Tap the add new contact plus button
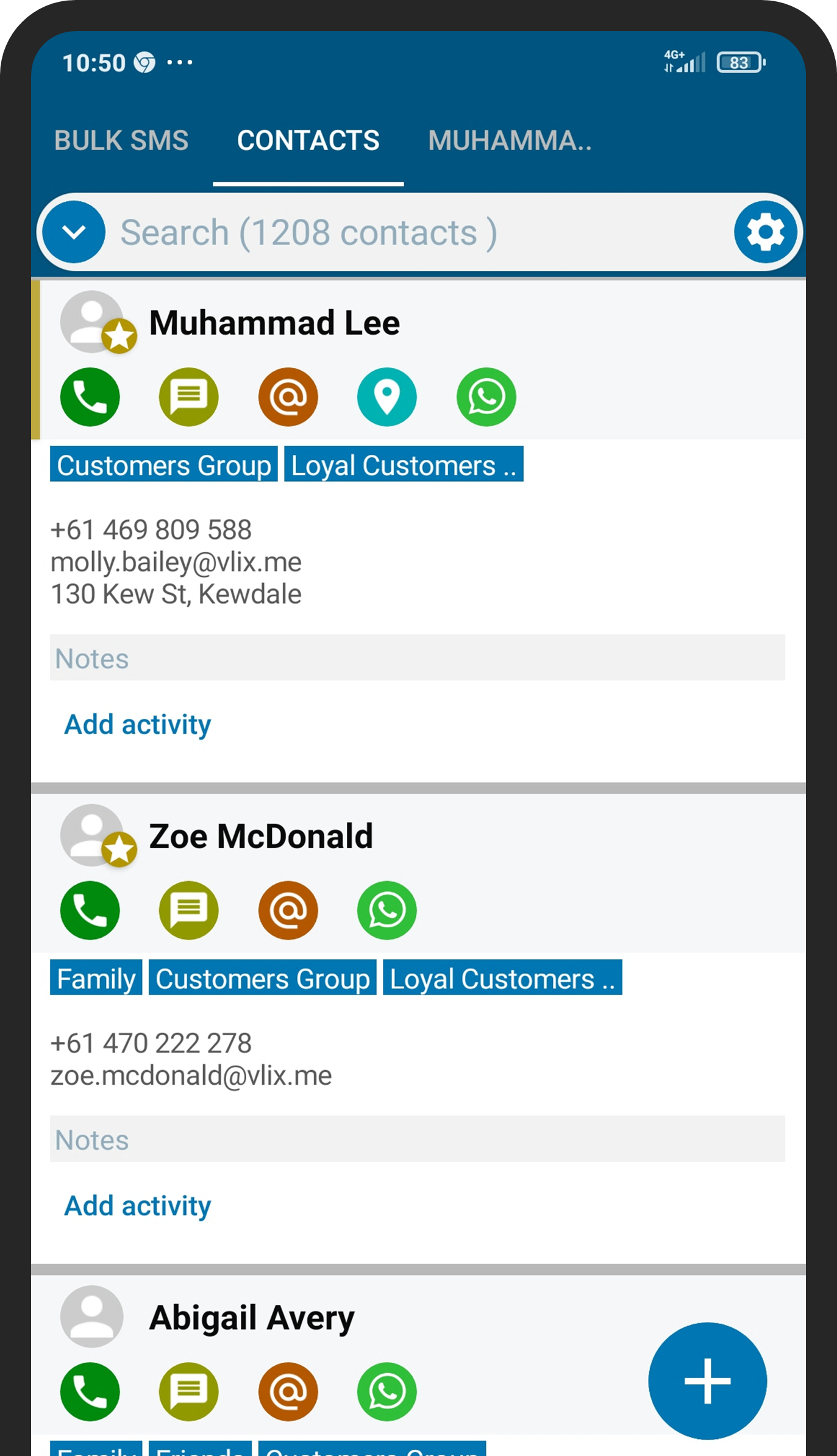 coord(707,1381)
